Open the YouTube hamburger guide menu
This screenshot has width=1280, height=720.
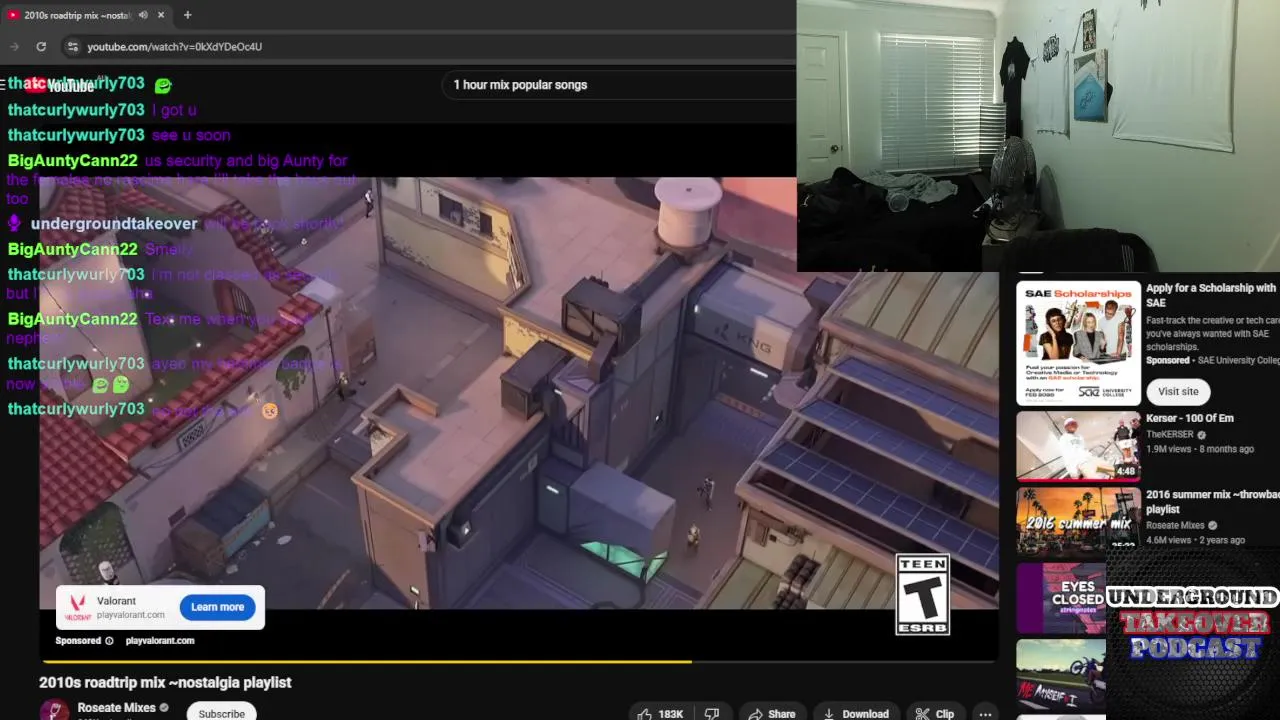point(5,85)
